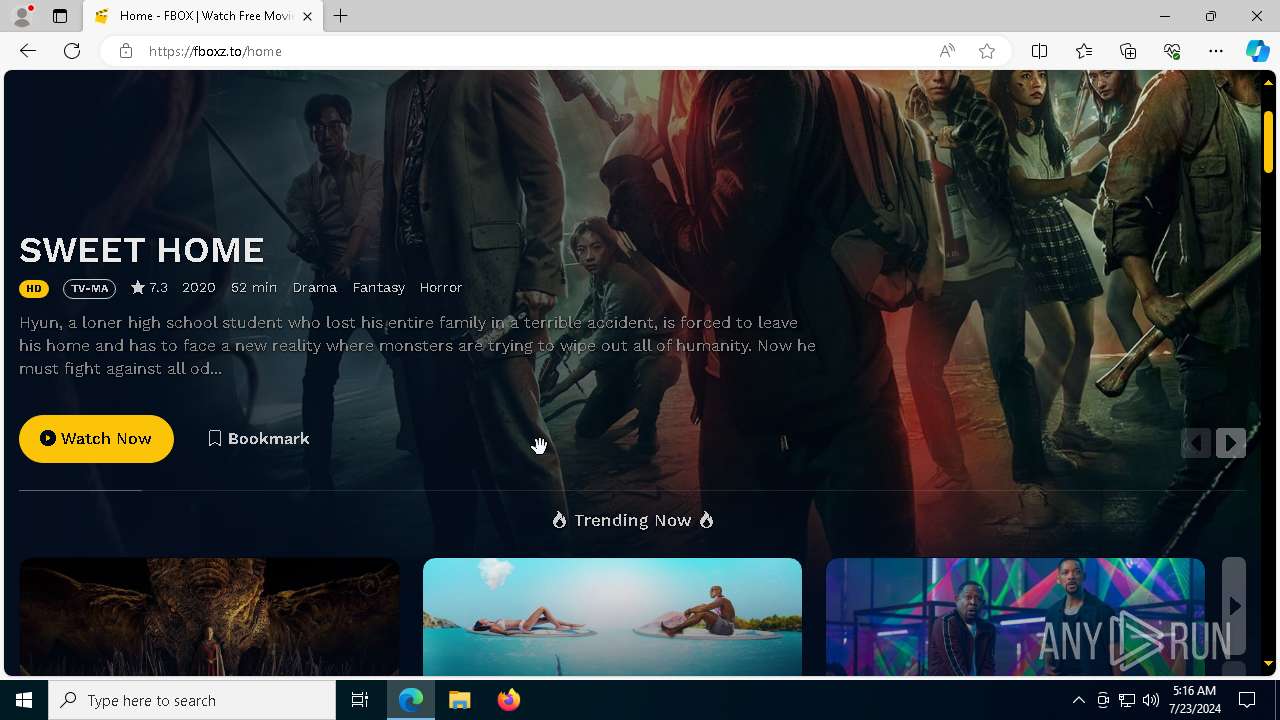Screen dimensions: 1280x720
Task: Click the 52 min runtime text
Action: [x=254, y=288]
